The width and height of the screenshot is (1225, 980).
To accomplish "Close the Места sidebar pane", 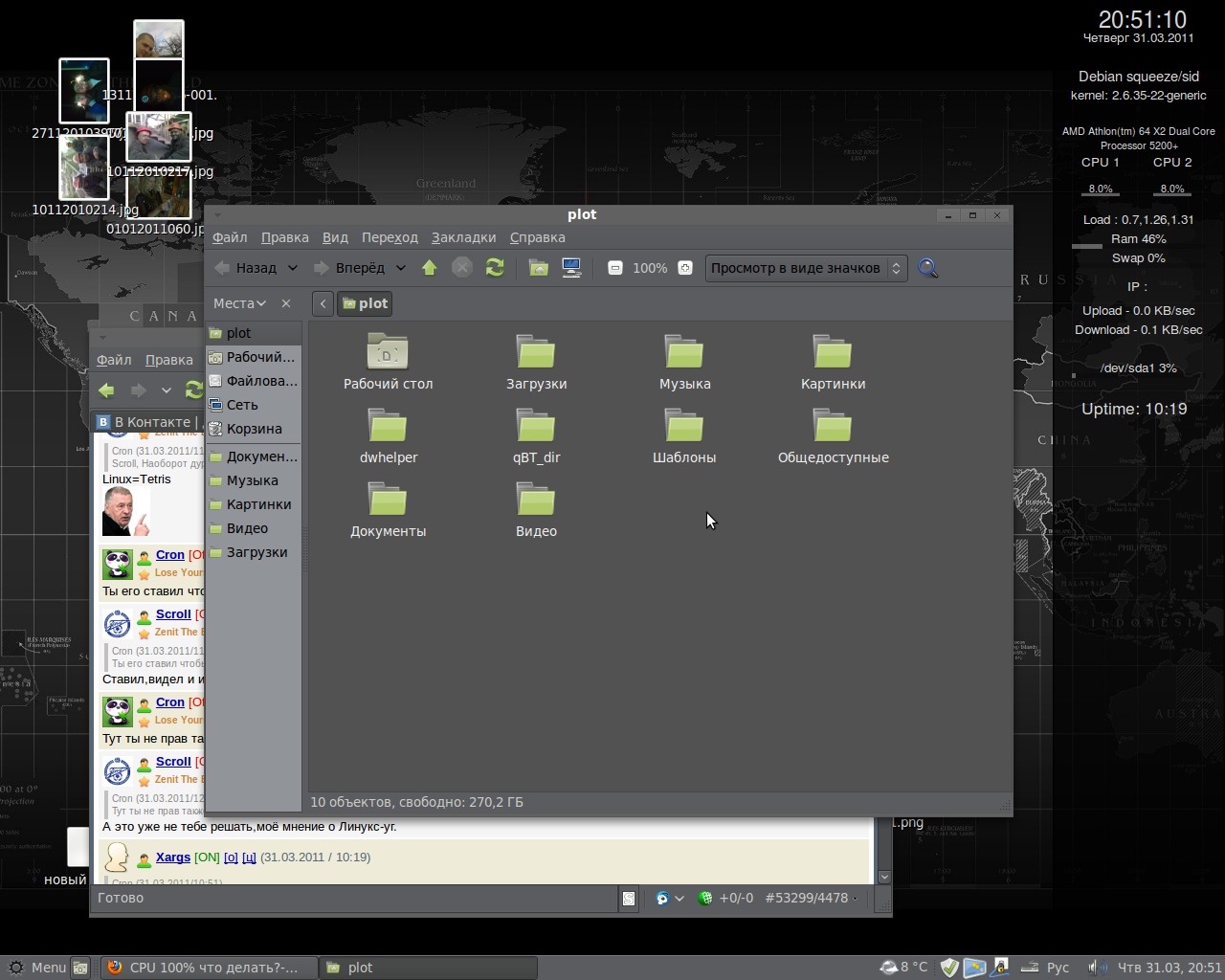I will 286,303.
